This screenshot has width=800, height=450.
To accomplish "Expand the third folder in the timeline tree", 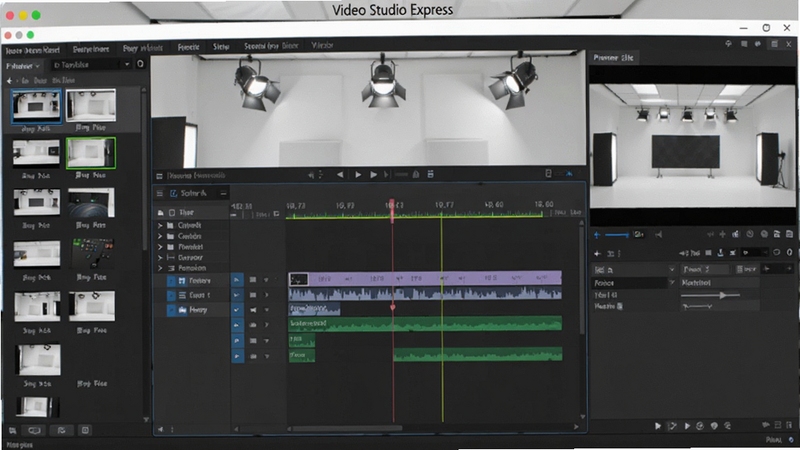I will click(160, 247).
